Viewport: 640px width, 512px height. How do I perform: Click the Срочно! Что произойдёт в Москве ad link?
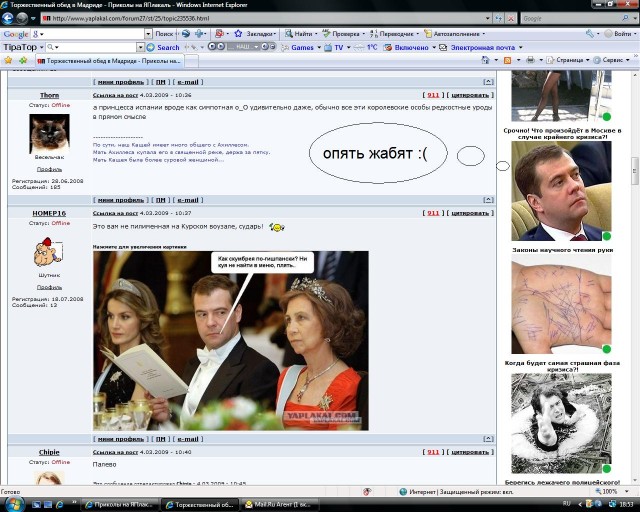pos(562,134)
